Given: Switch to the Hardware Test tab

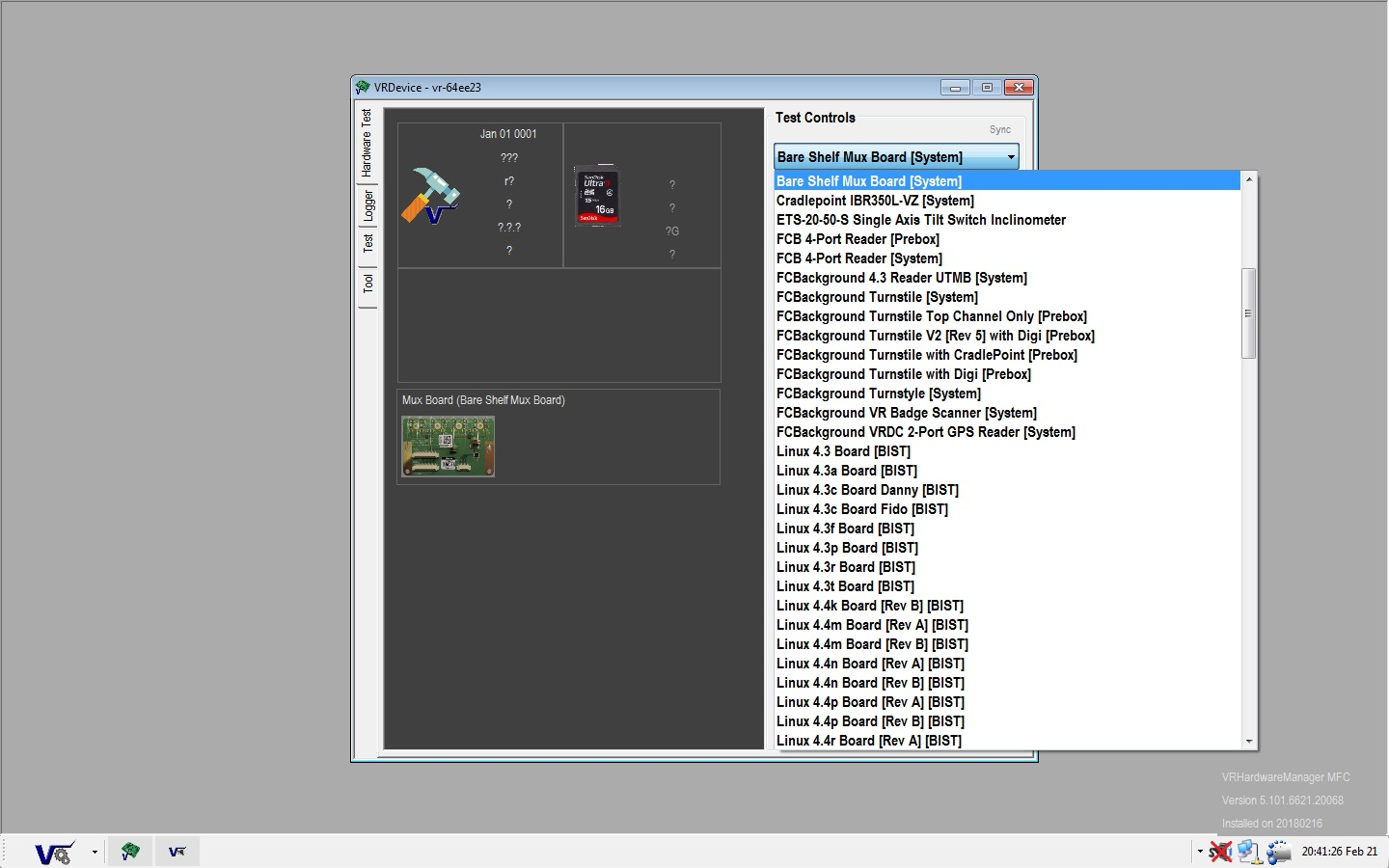Looking at the screenshot, I should tap(367, 143).
